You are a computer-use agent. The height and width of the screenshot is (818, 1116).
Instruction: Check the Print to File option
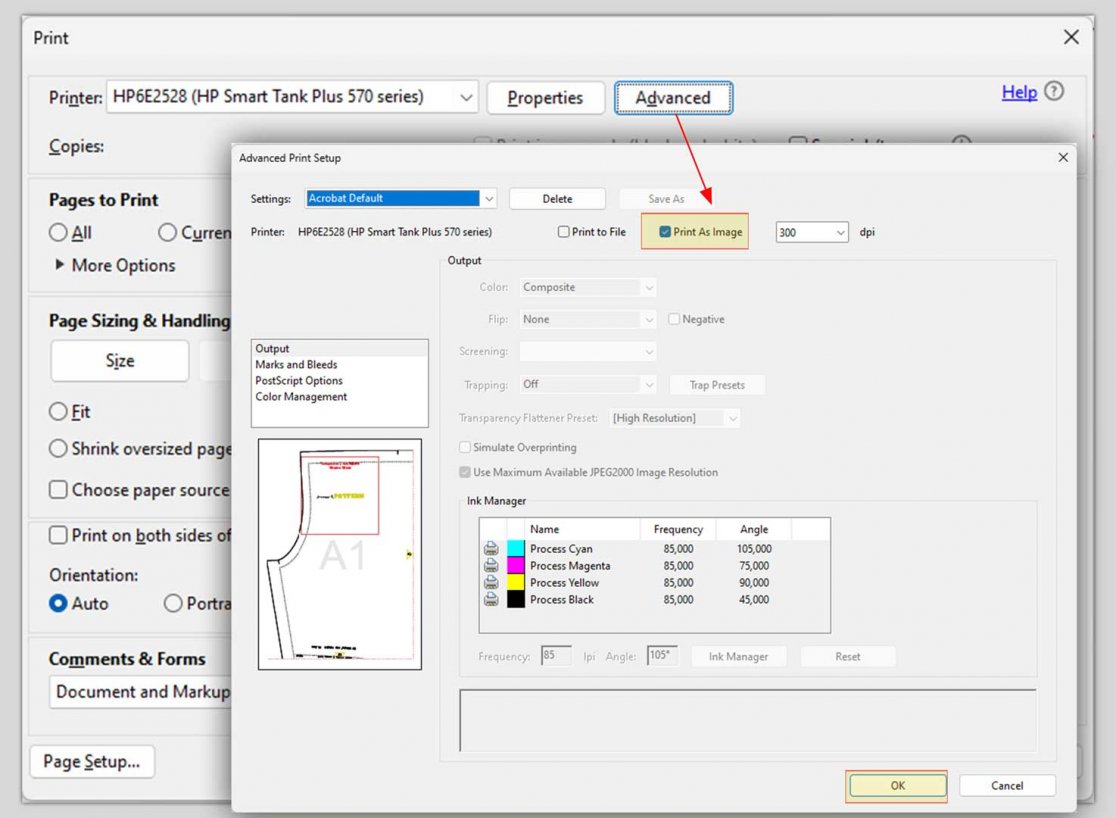[564, 231]
